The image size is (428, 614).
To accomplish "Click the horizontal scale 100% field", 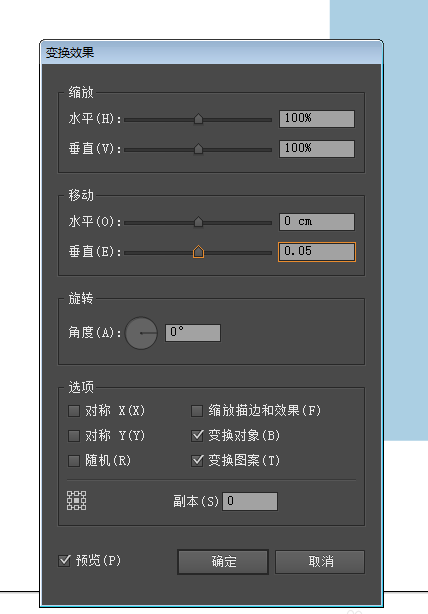I will coord(317,119).
